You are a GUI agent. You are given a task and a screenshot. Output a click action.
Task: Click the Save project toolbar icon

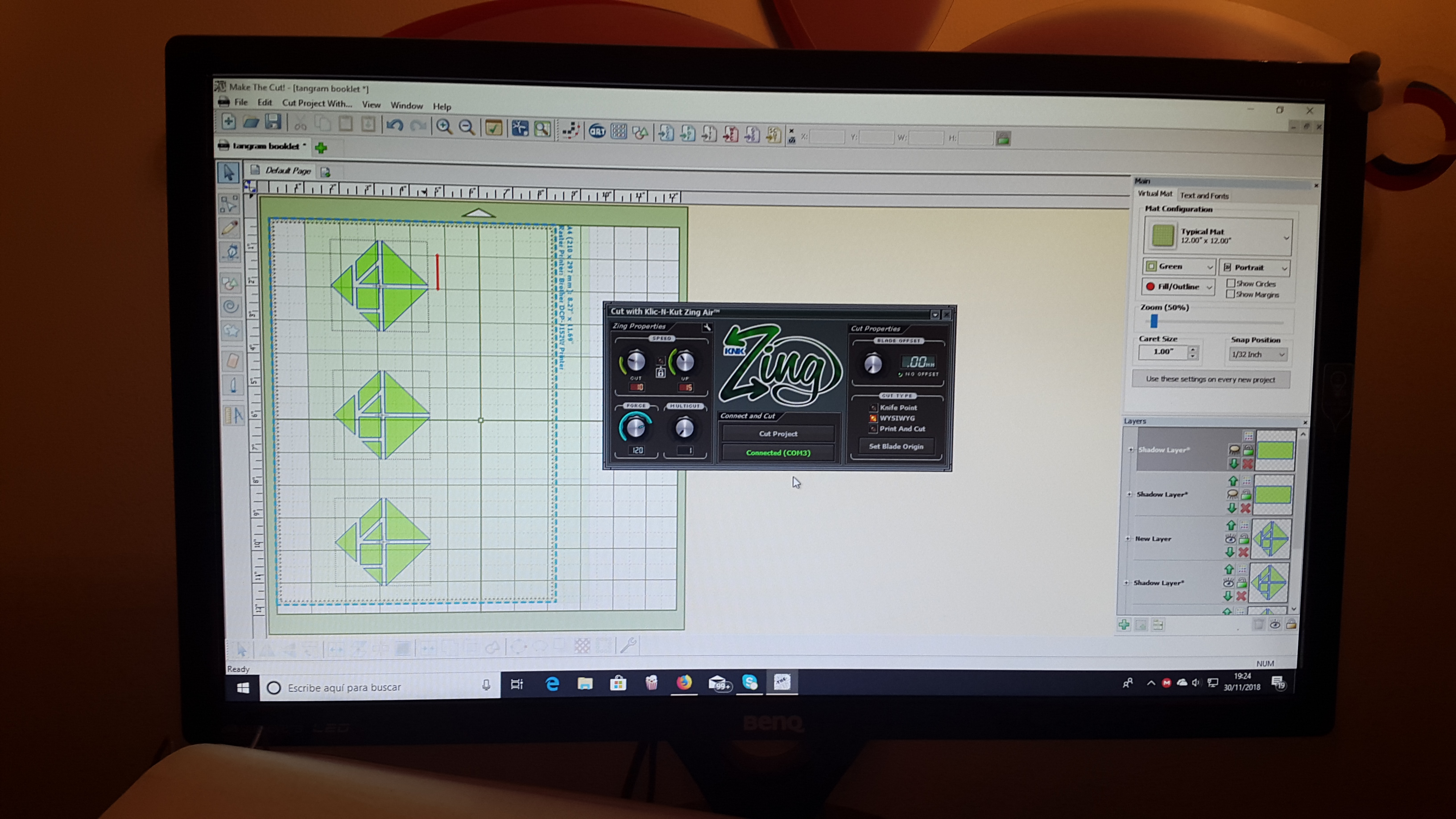pyautogui.click(x=273, y=121)
